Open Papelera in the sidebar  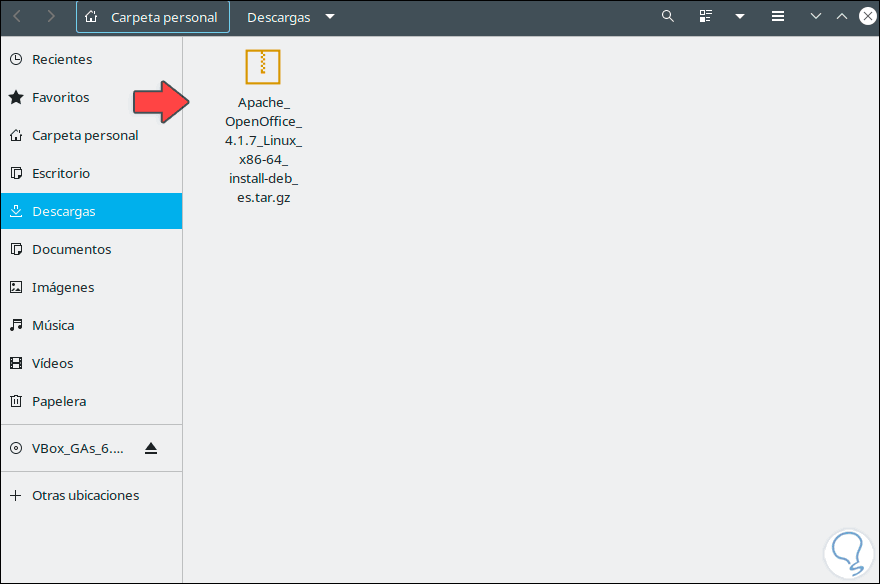[x=91, y=402]
